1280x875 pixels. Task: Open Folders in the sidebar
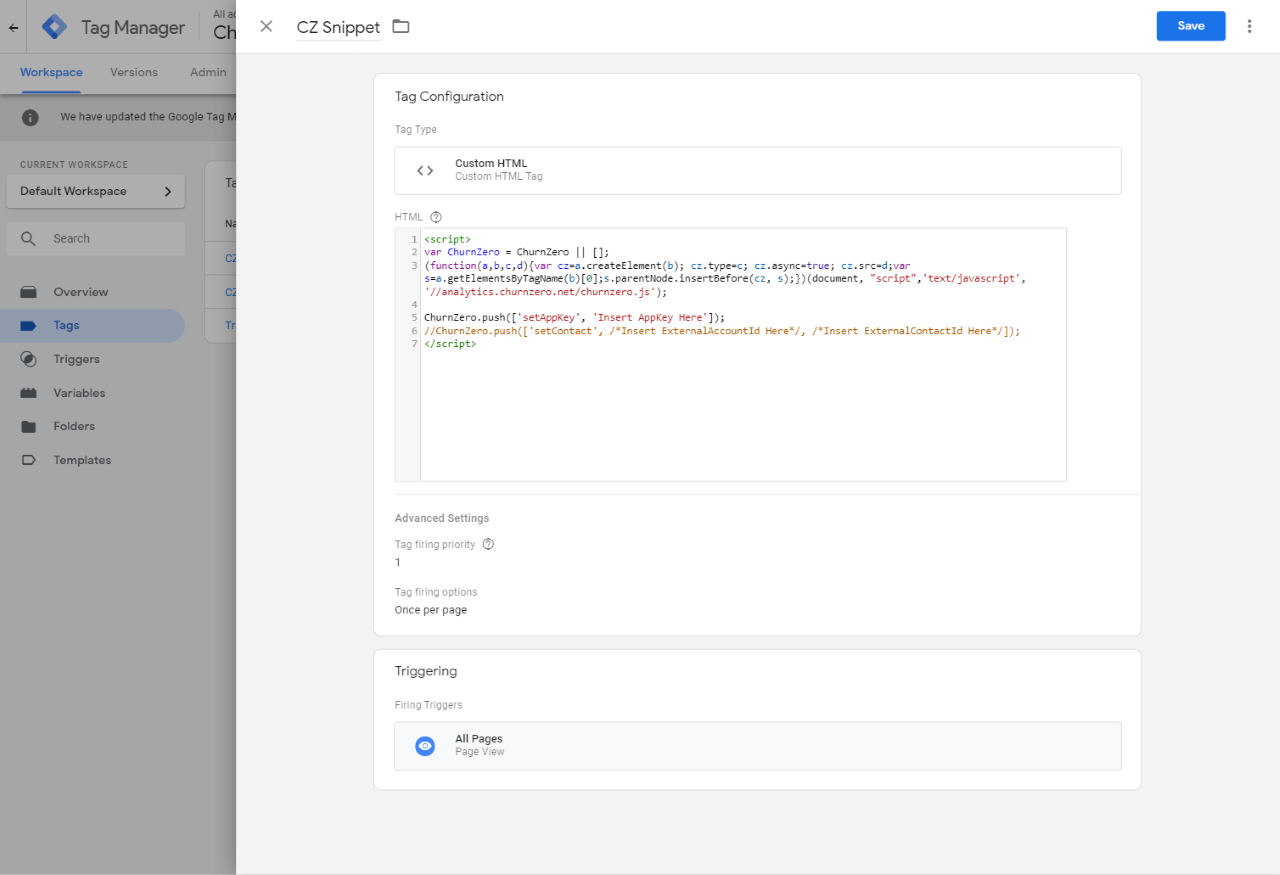(x=92, y=426)
